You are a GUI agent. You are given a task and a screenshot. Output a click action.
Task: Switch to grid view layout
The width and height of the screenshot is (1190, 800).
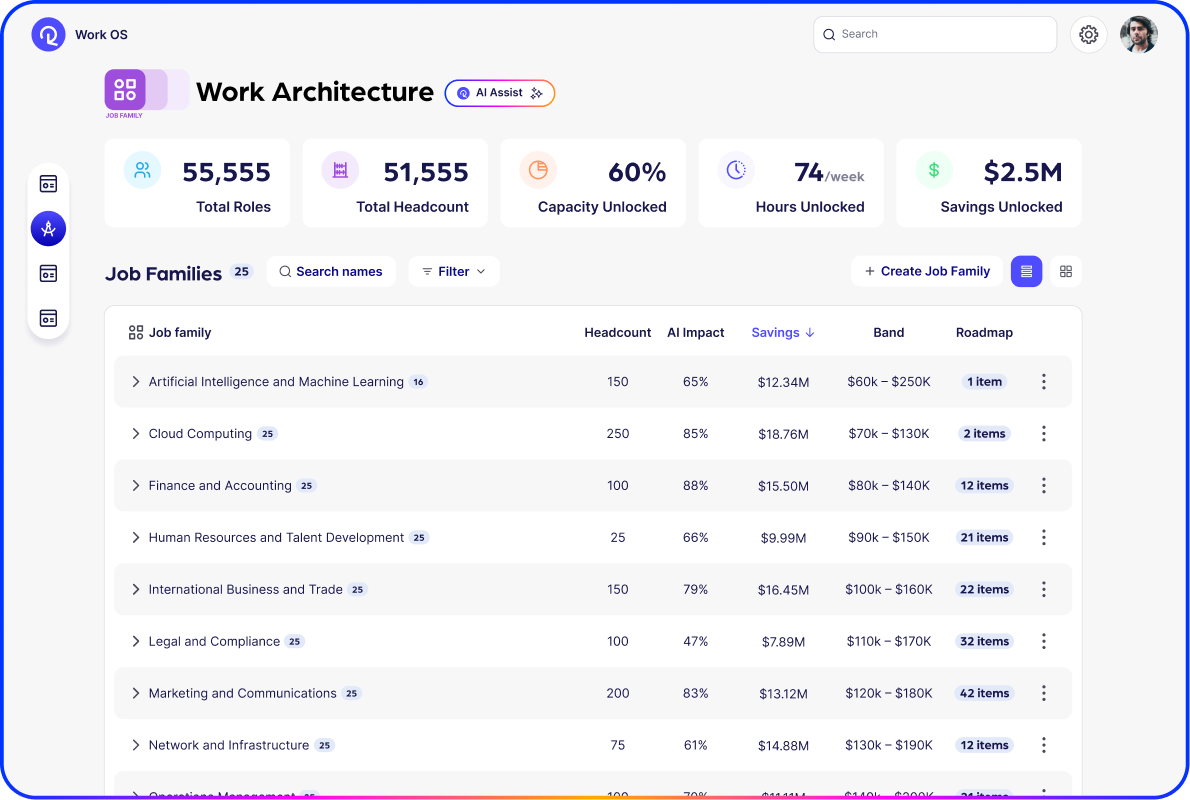point(1066,271)
